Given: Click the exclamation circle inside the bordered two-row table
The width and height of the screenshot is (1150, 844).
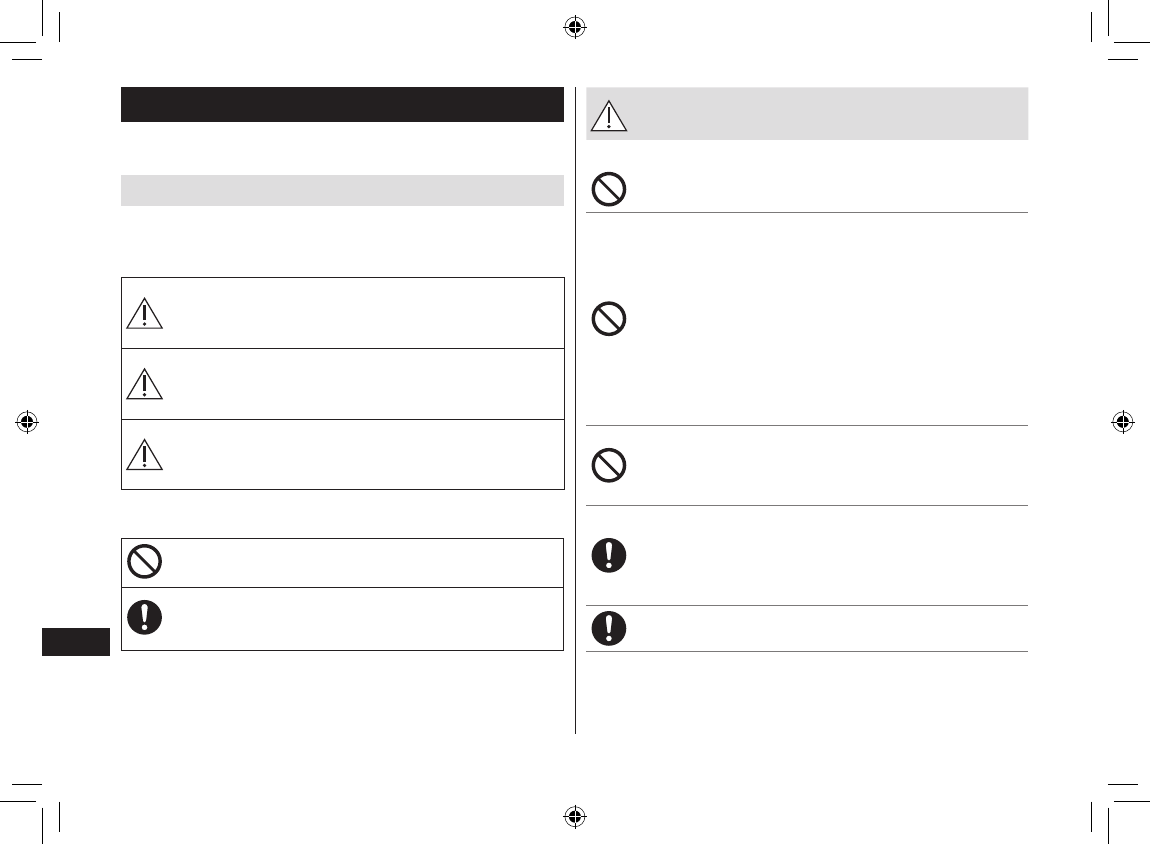Looking at the screenshot, I should 144,617.
